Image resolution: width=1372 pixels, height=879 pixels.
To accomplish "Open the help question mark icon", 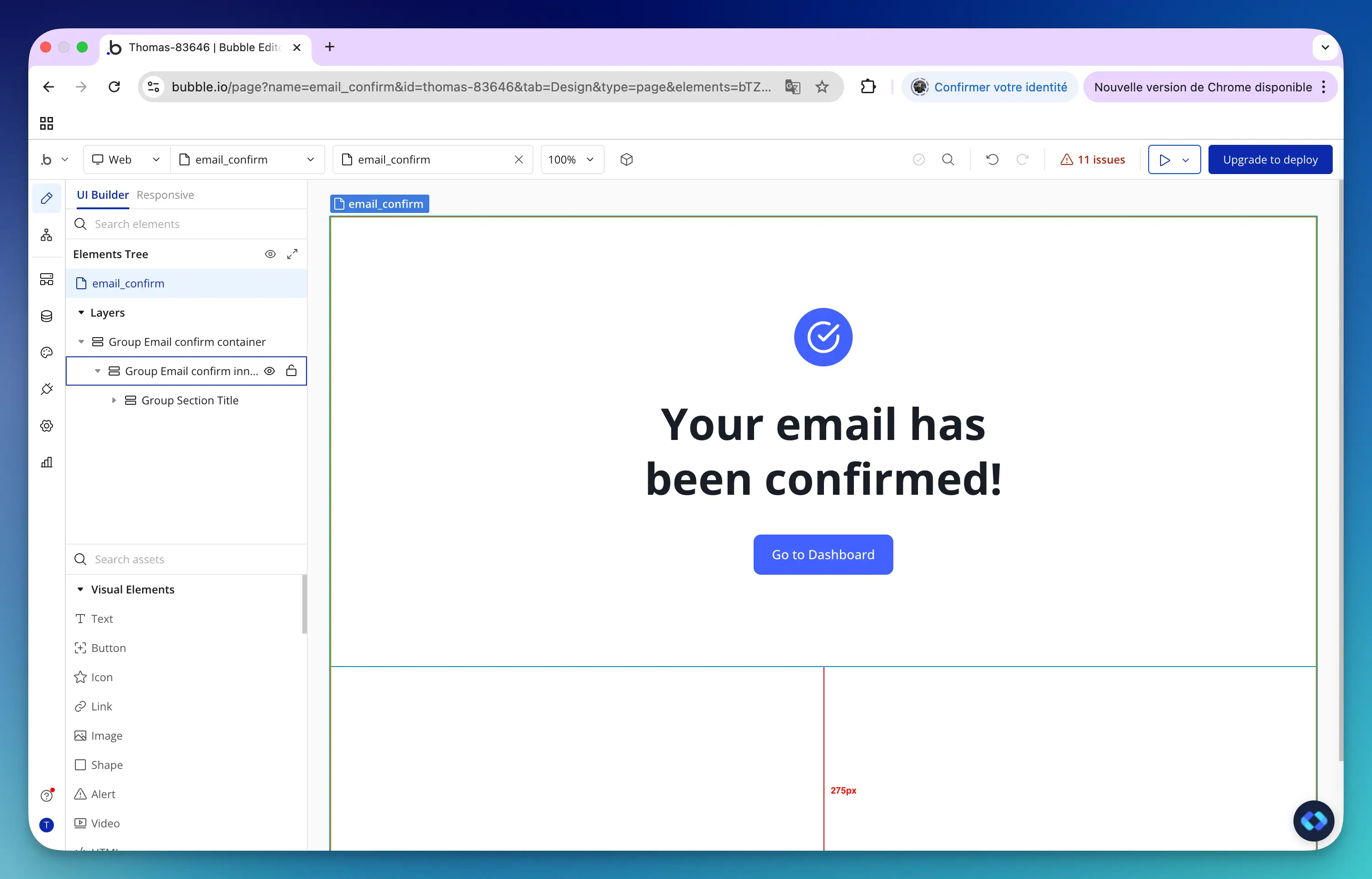I will (x=47, y=796).
